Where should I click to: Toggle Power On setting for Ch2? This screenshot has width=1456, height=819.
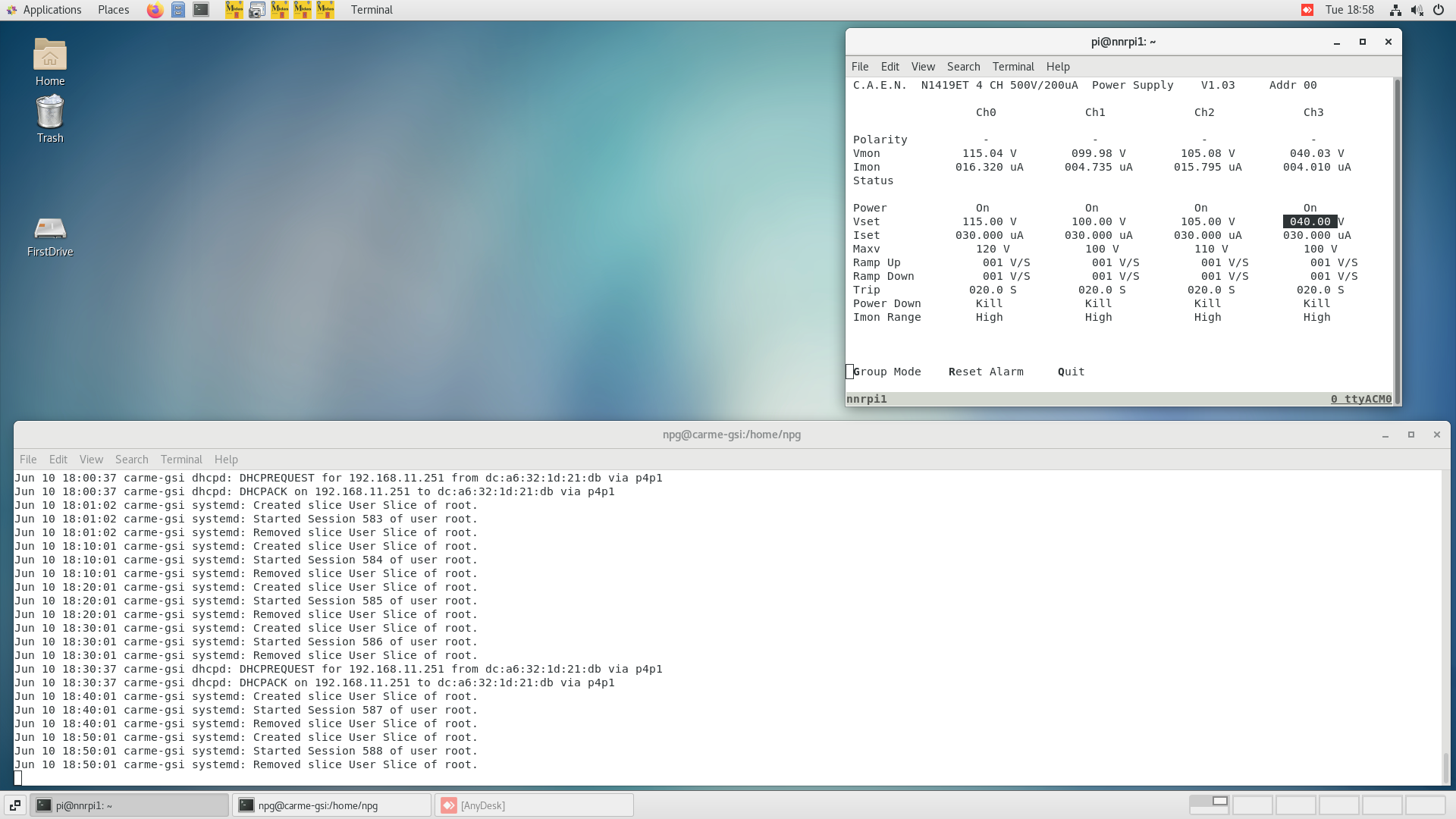[1200, 207]
